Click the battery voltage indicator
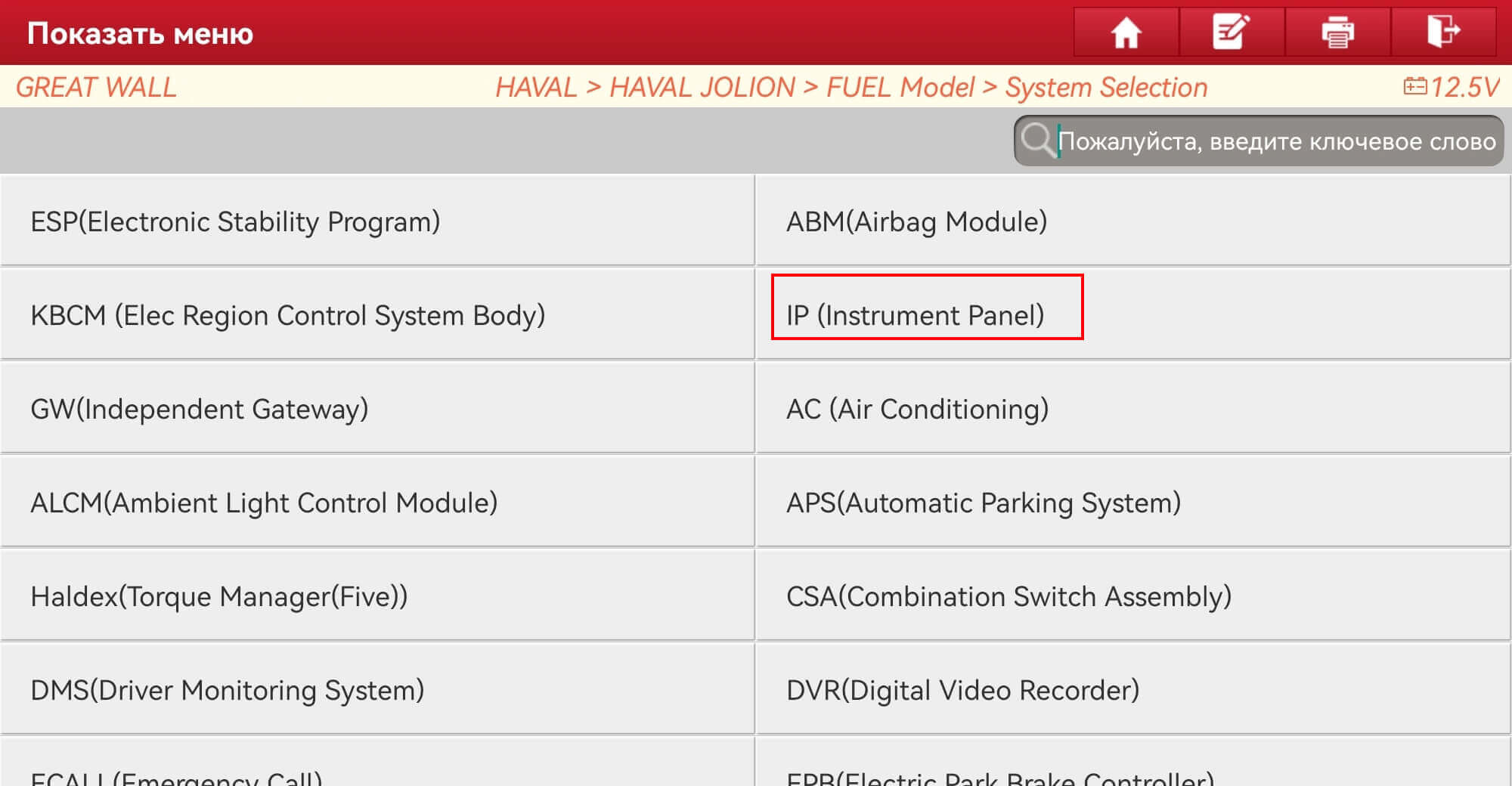 tap(1451, 87)
